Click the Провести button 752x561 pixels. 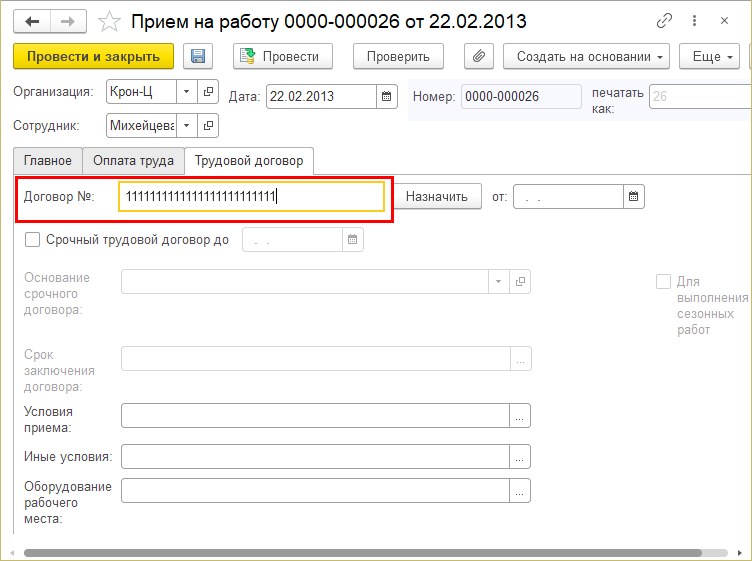tap(283, 56)
